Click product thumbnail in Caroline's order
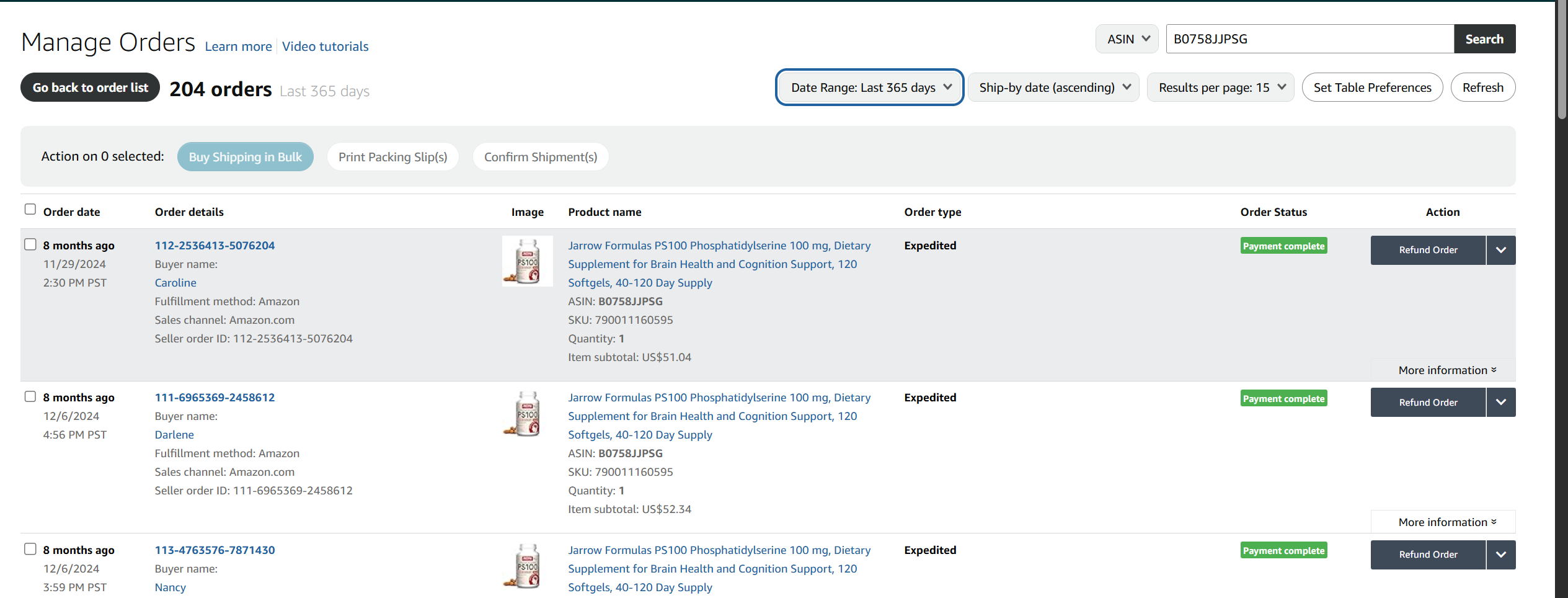 pos(528,261)
